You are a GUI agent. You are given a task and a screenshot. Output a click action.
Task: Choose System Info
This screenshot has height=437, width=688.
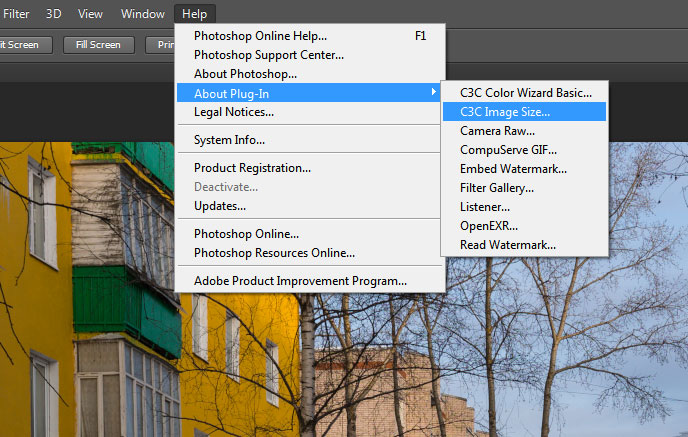pyautogui.click(x=309, y=140)
